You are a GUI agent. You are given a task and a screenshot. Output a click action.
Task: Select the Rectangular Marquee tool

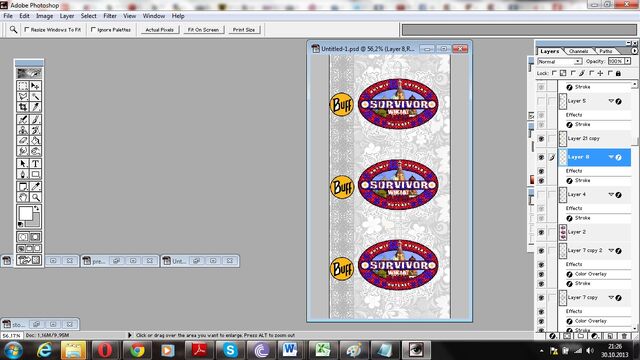(x=23, y=86)
